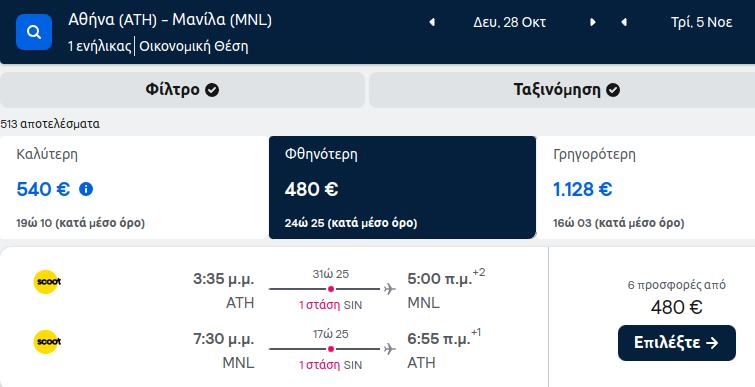Click info icon next to 540 €
The image size is (755, 387).
coord(86,189)
